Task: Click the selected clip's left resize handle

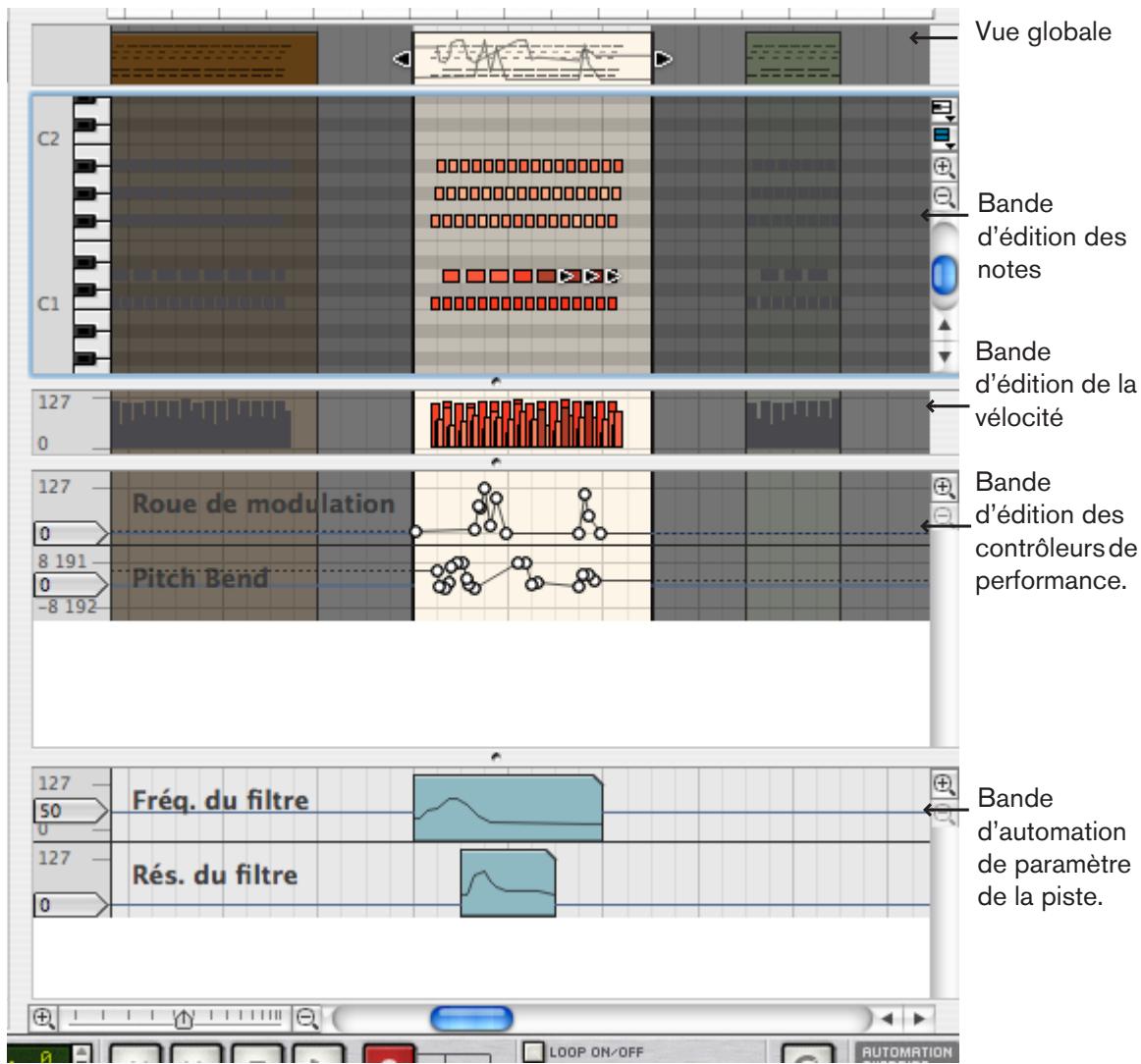Action: [403, 58]
